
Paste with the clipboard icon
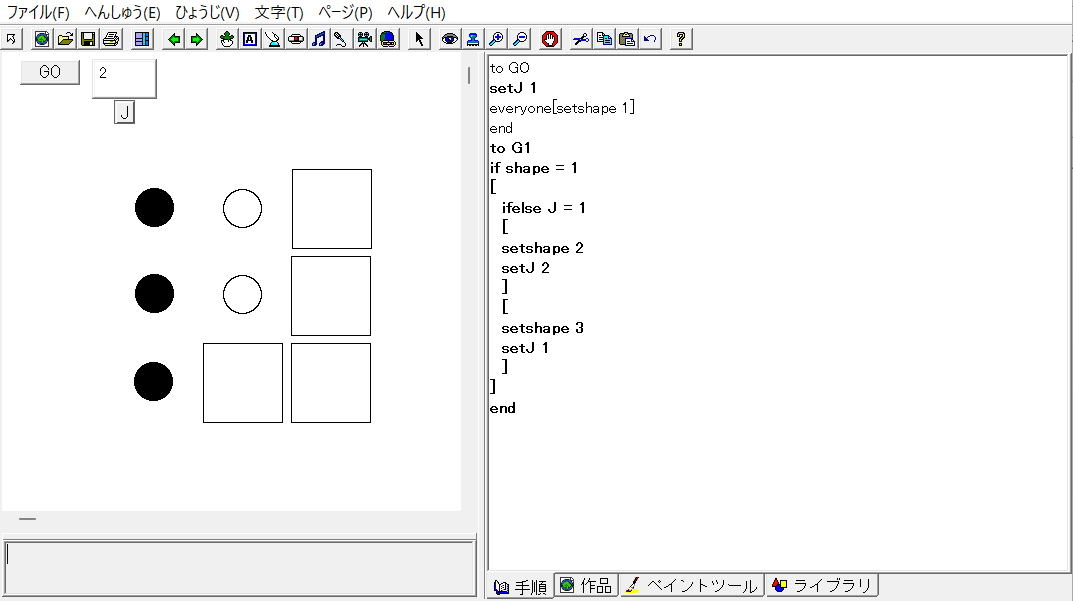(627, 39)
